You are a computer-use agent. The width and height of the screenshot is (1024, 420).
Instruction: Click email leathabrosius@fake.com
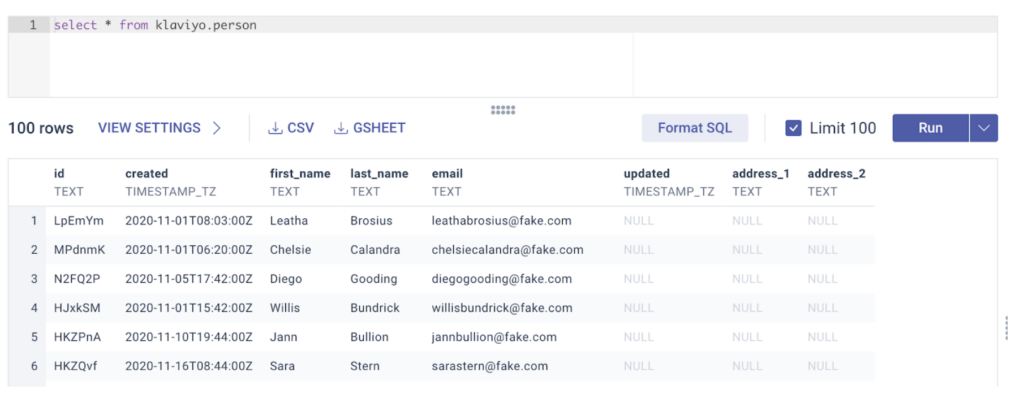(x=502, y=221)
